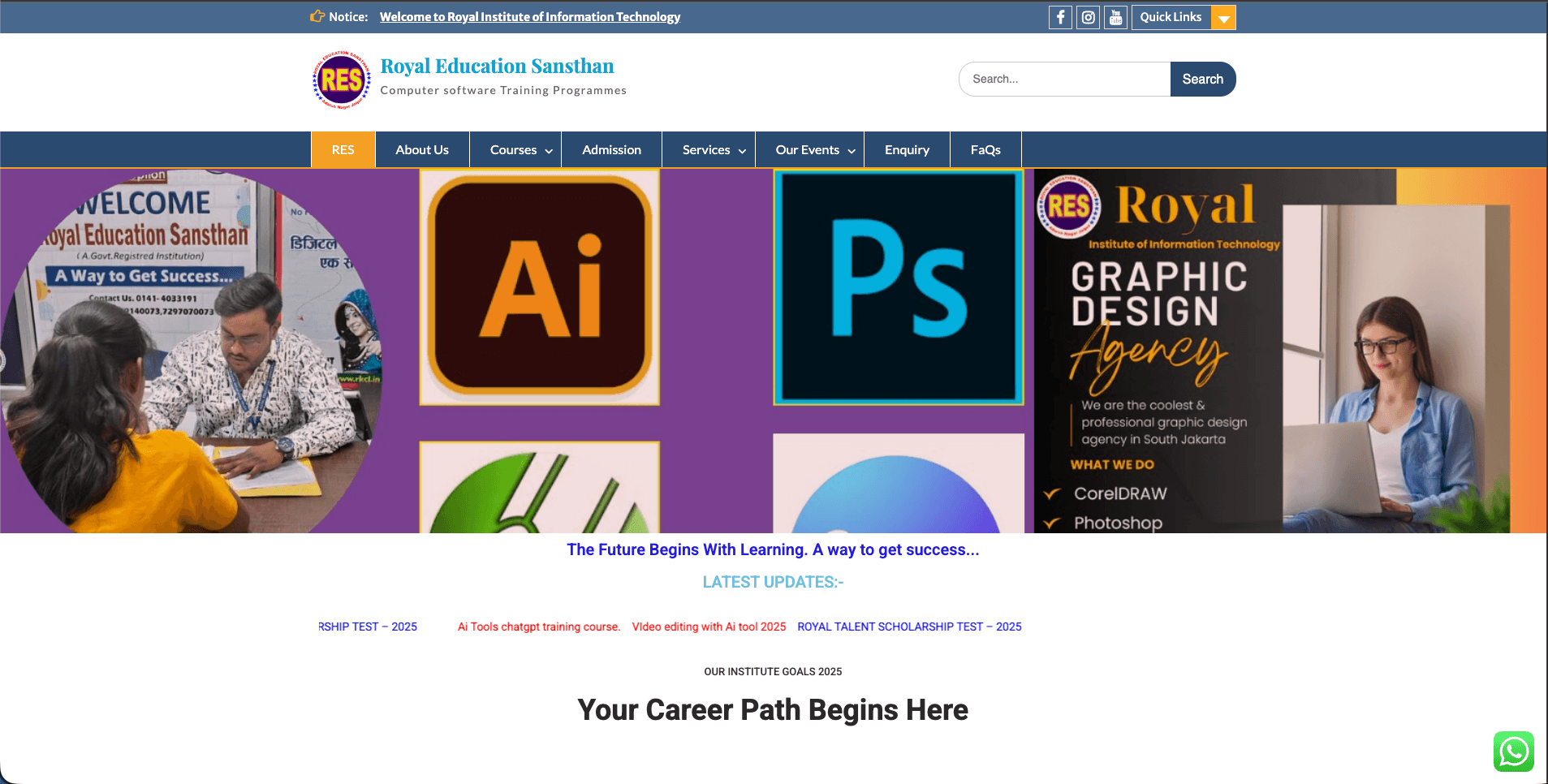Viewport: 1548px width, 784px height.
Task: Open the Admission menu item
Action: click(x=611, y=150)
